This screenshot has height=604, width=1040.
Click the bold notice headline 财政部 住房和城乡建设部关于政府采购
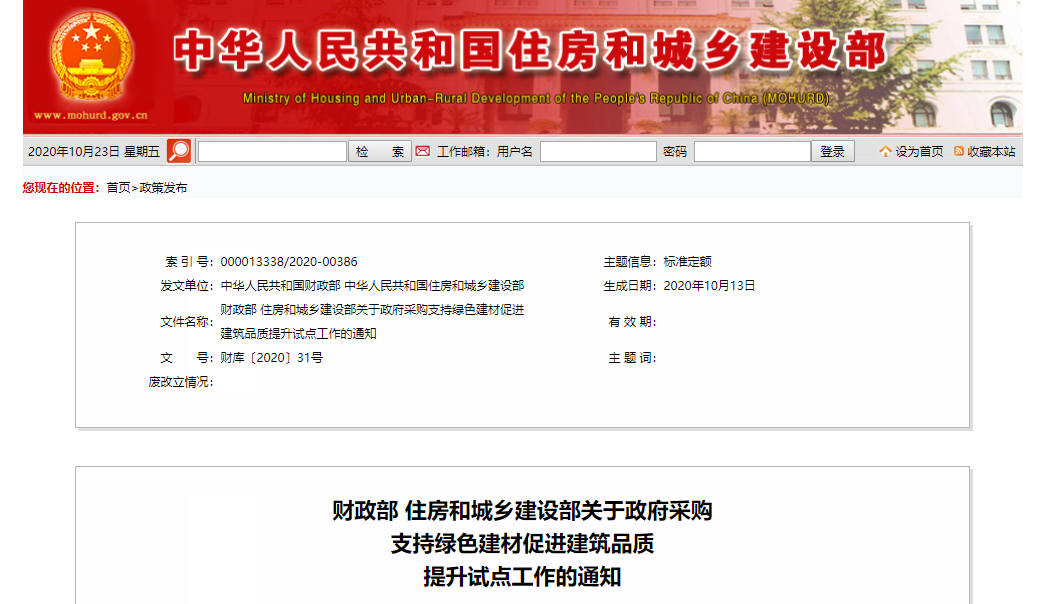tap(522, 511)
